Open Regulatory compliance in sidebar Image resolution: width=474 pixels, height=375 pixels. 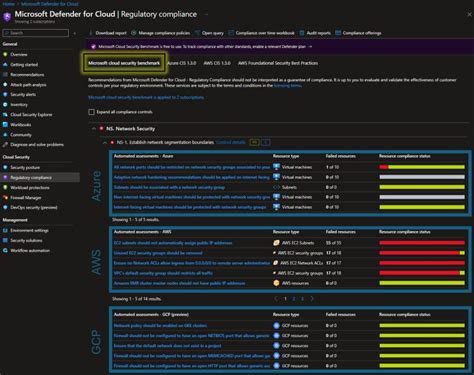click(x=40, y=177)
